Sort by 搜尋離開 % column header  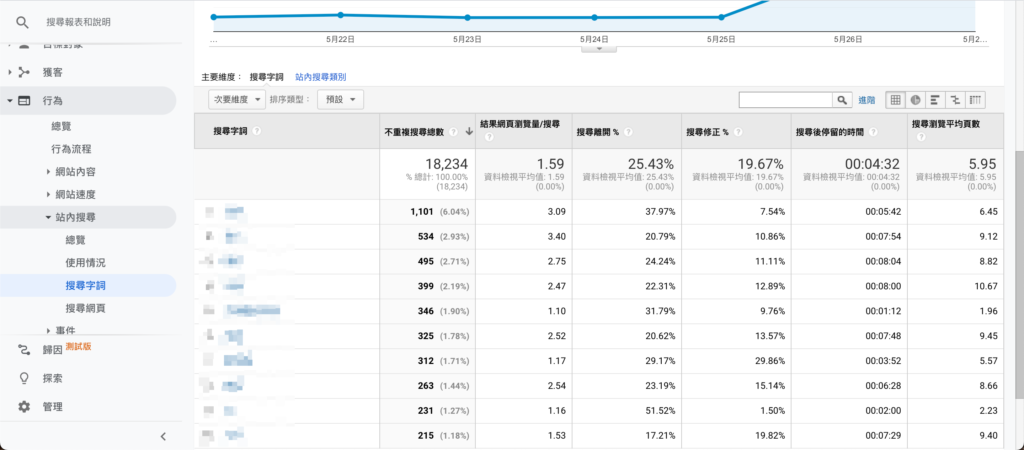coord(598,132)
